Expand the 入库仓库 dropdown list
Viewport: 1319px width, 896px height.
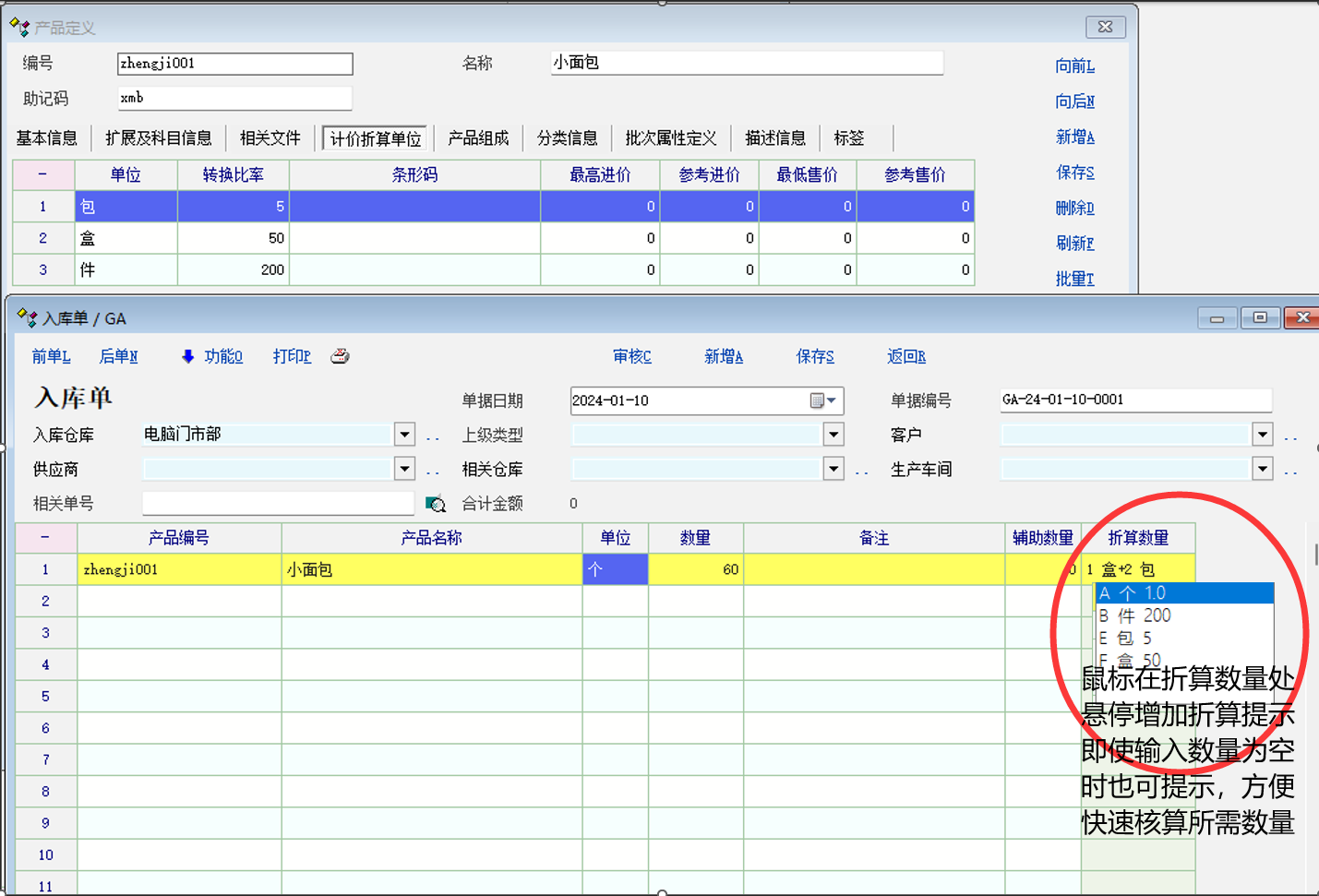[404, 435]
